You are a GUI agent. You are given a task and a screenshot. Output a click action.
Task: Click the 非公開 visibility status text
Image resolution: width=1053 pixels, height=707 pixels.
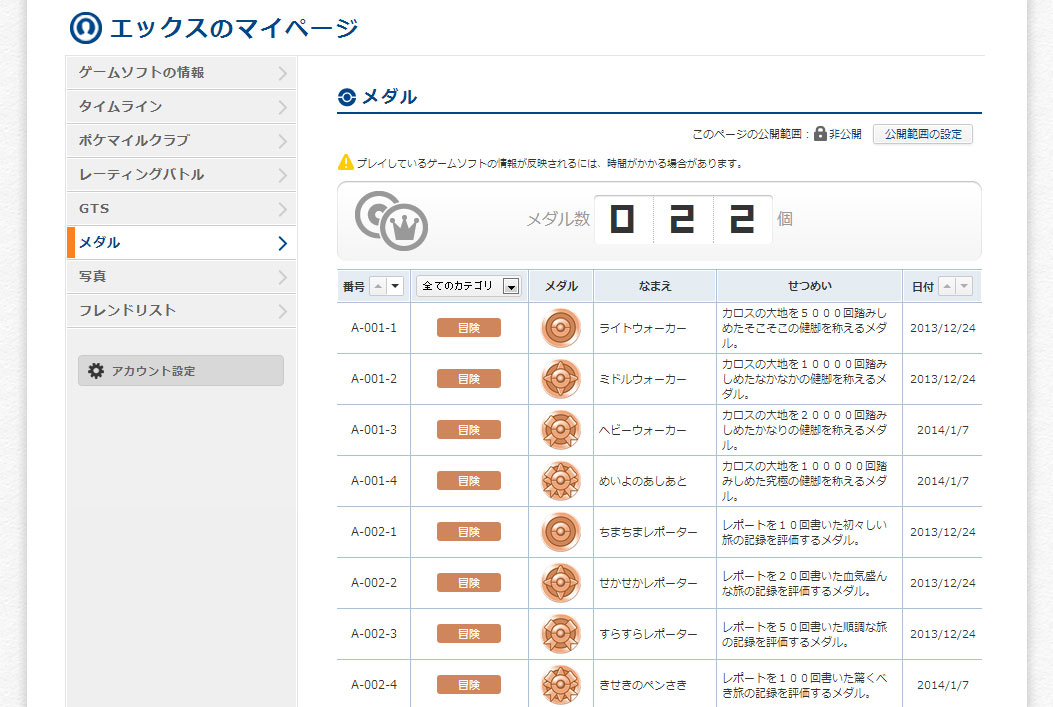[845, 134]
